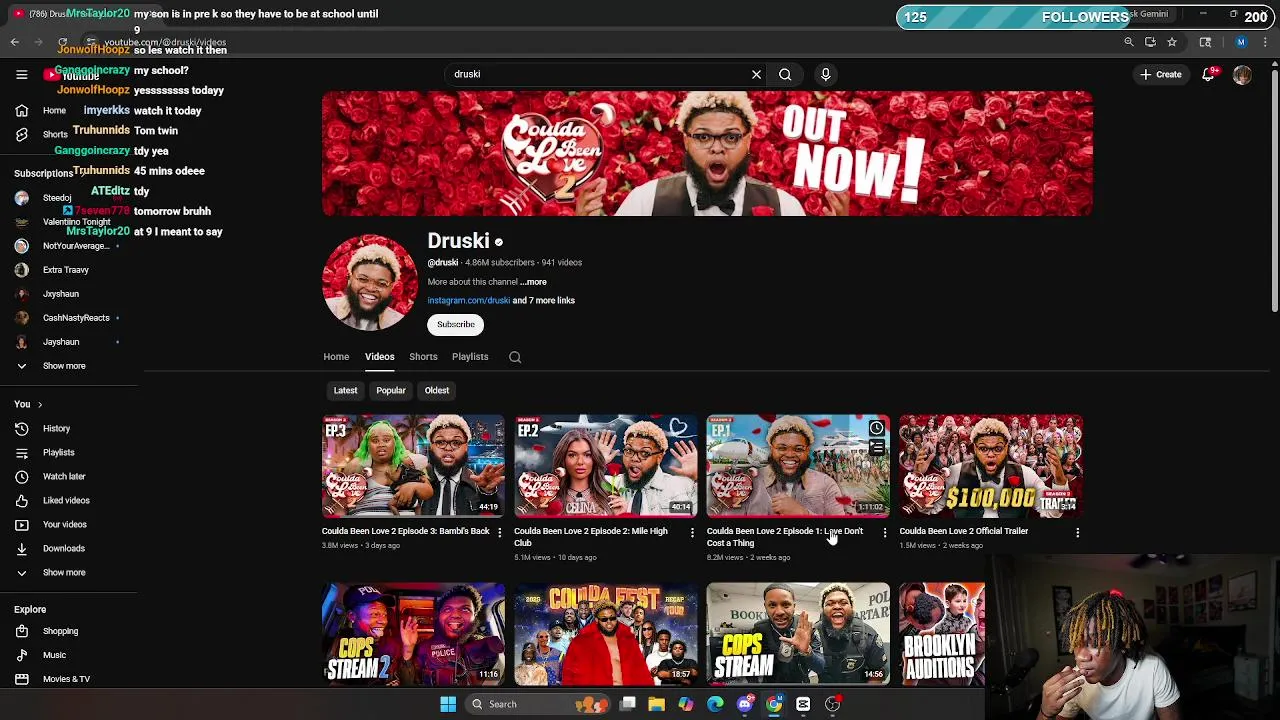Open the YouTube hamburger guide menu
The height and width of the screenshot is (720, 1280).
pyautogui.click(x=21, y=74)
